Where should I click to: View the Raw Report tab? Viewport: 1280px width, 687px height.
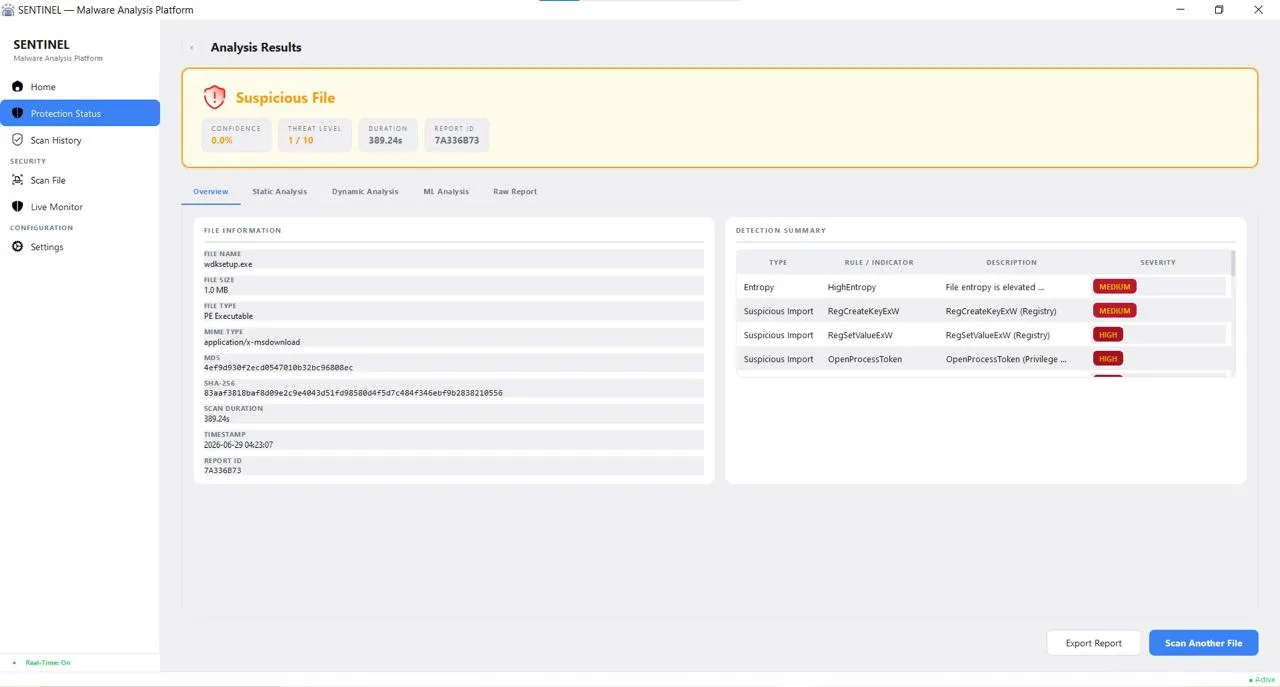[x=515, y=191]
